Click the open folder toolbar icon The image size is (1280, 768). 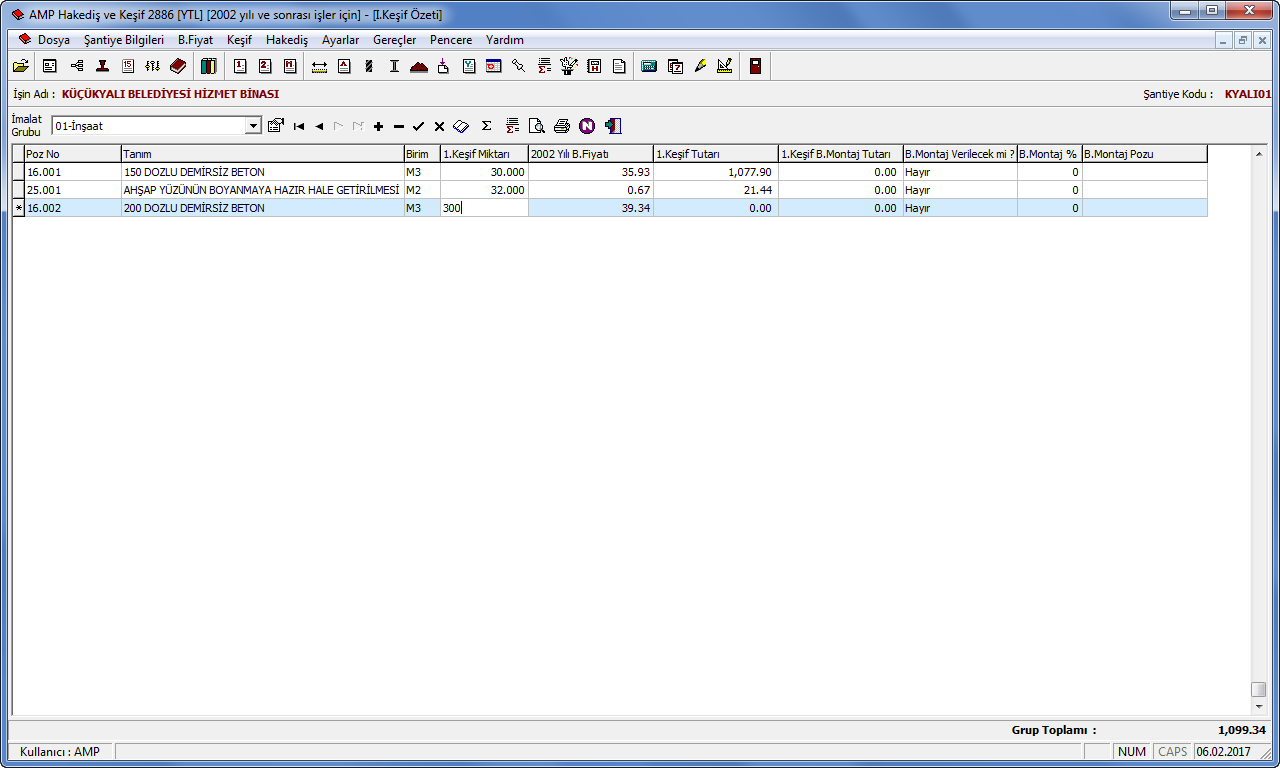click(20, 66)
